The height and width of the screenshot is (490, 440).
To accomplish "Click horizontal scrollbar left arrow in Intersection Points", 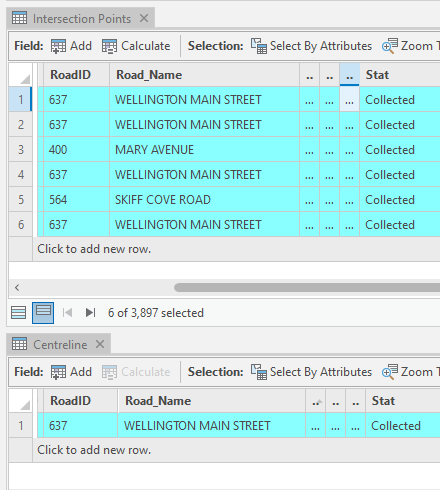I will pos(17,287).
